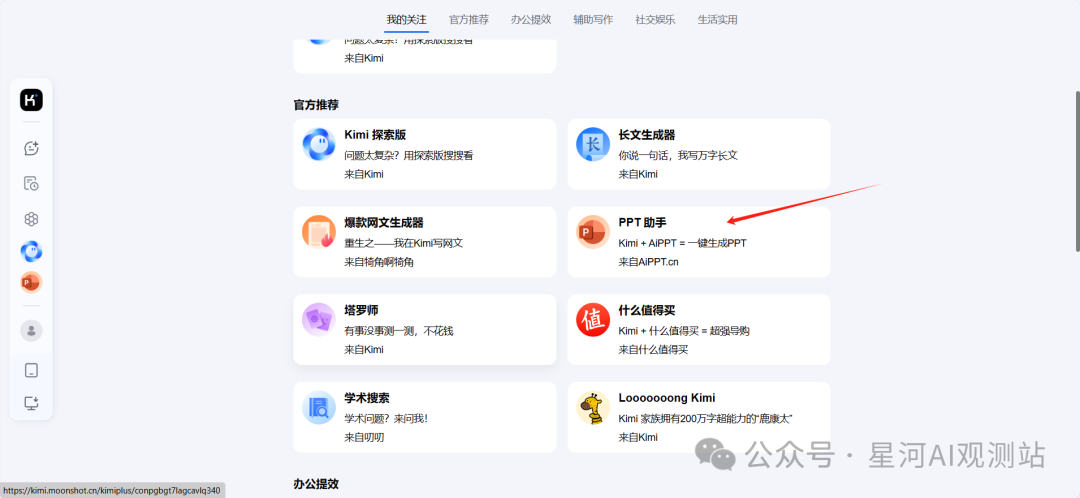This screenshot has height=498, width=1080.
Task: Switch to 辅助写作 tab
Action: (x=593, y=19)
